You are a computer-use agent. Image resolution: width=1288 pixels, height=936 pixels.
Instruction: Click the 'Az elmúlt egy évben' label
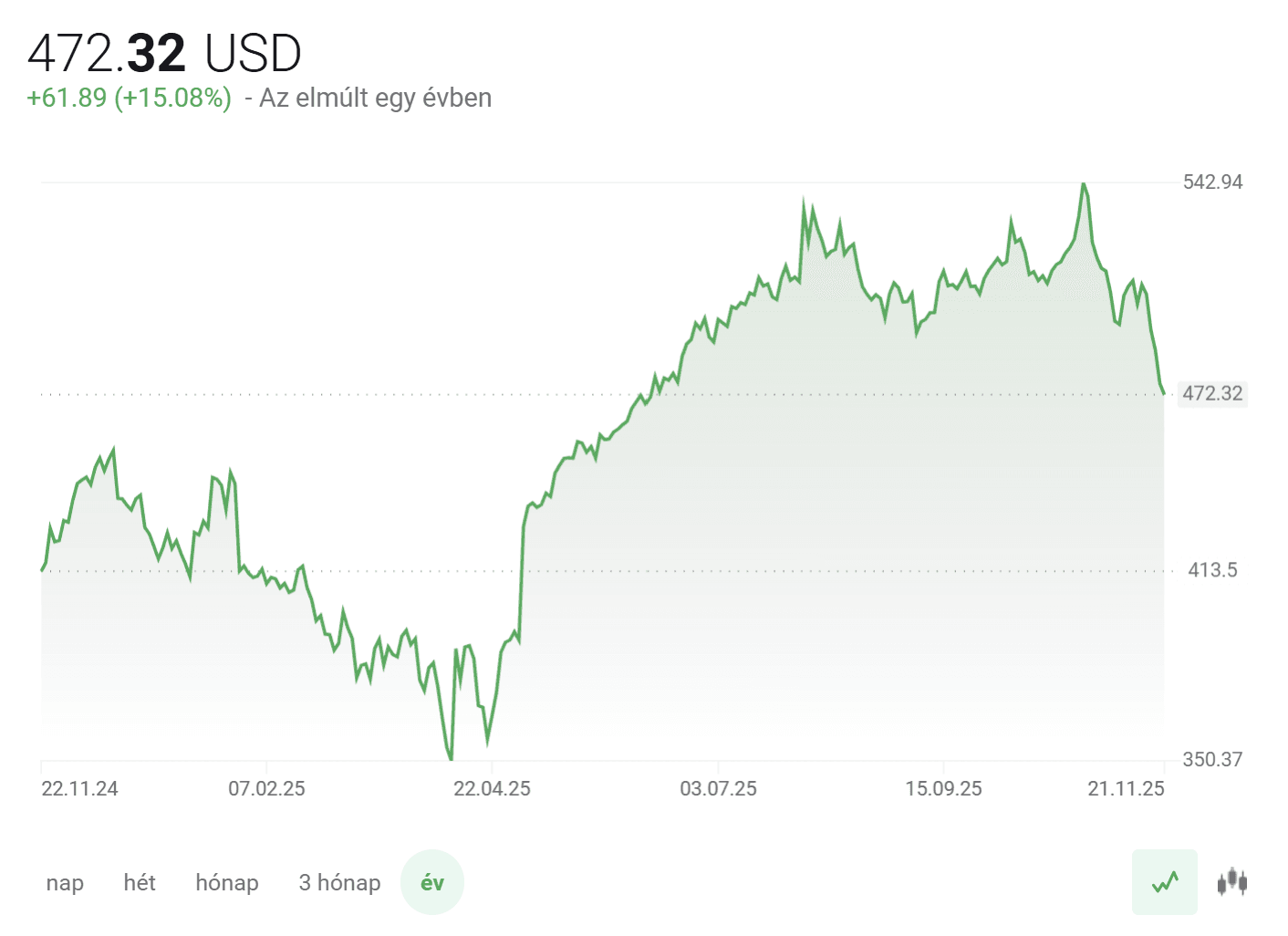(375, 99)
